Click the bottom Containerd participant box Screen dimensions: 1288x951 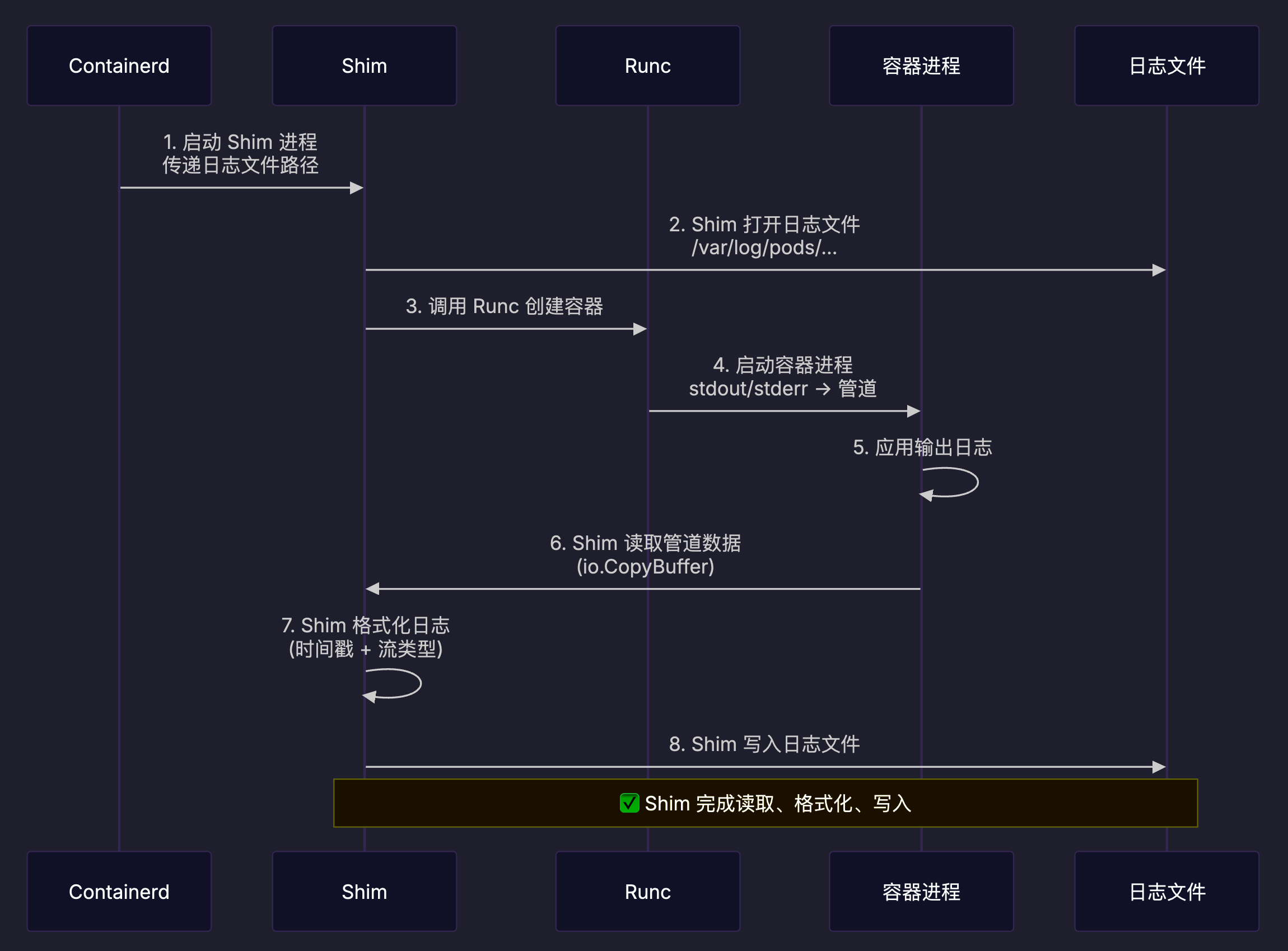[119, 891]
